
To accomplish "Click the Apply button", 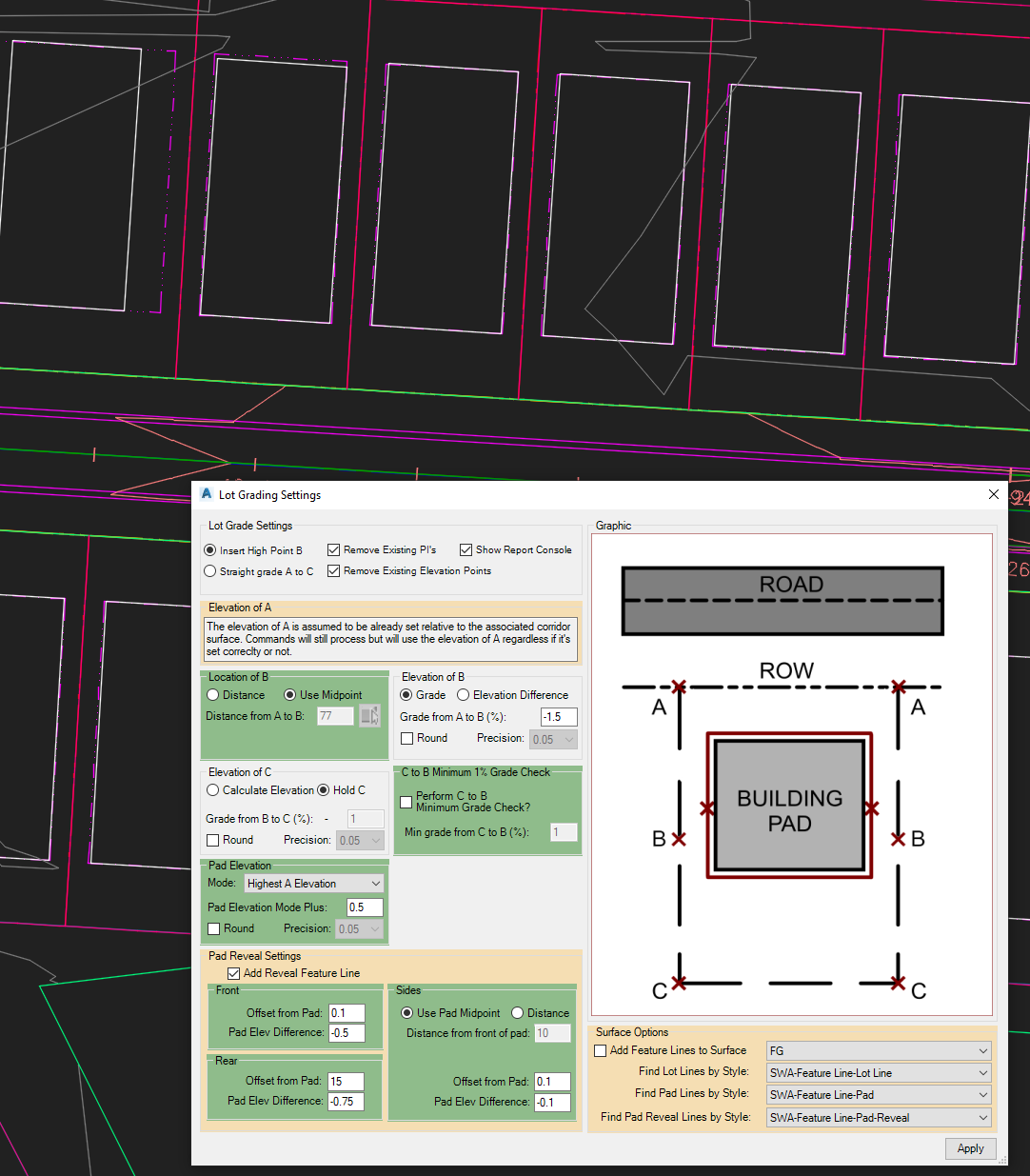I will pos(970,1148).
